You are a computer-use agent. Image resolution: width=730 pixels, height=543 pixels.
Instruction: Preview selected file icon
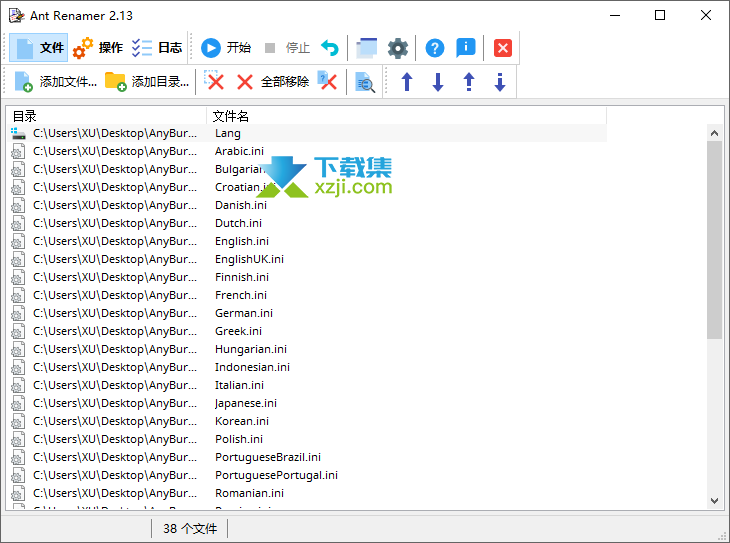pyautogui.click(x=365, y=82)
